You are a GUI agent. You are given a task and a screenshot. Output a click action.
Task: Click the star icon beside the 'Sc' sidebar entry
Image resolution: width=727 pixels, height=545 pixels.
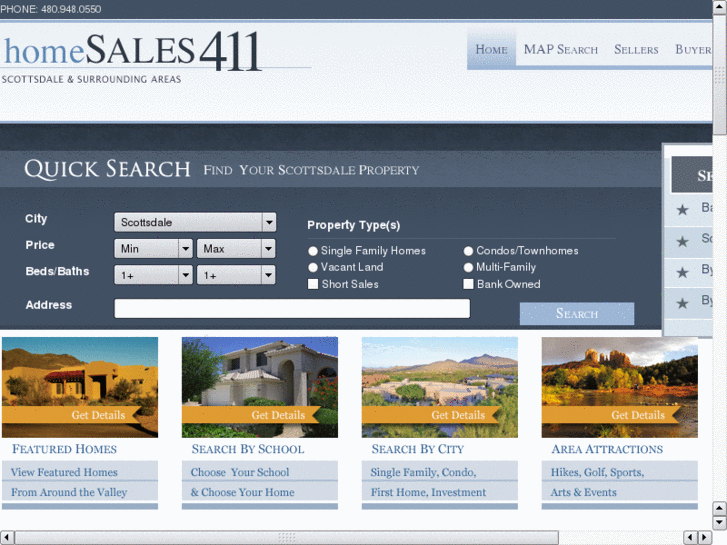(682, 241)
